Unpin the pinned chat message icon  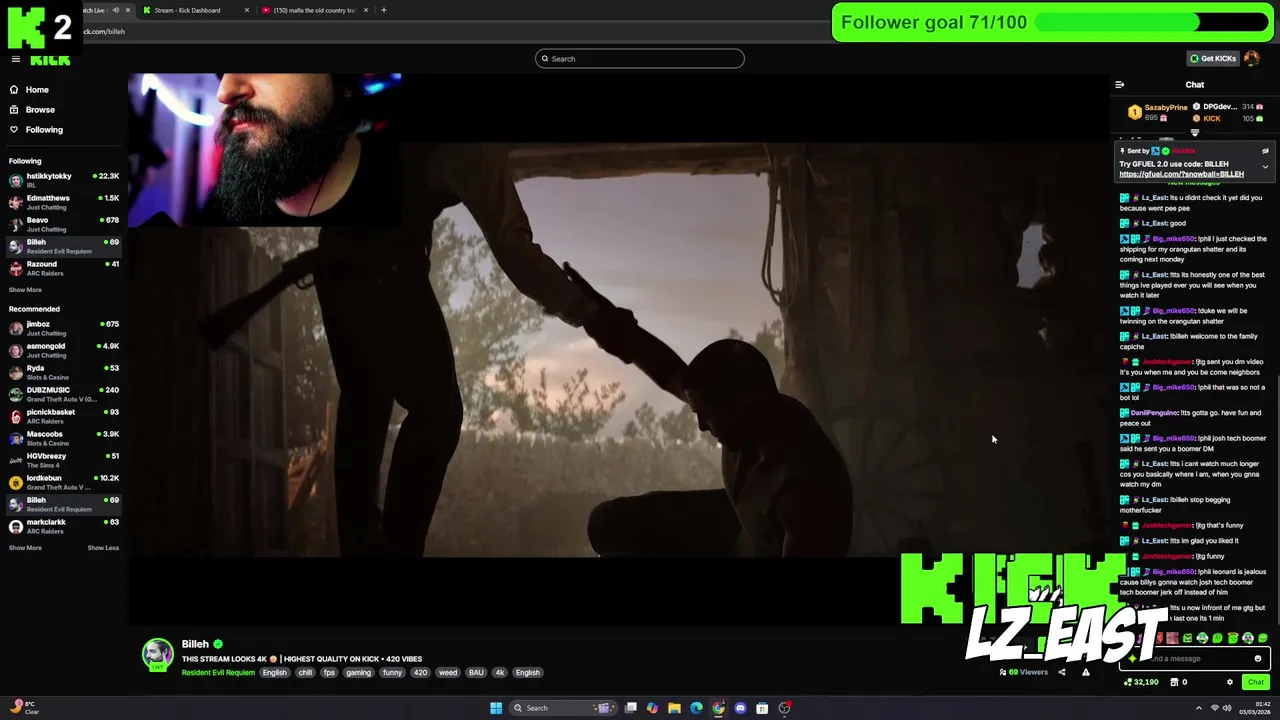click(x=1265, y=151)
